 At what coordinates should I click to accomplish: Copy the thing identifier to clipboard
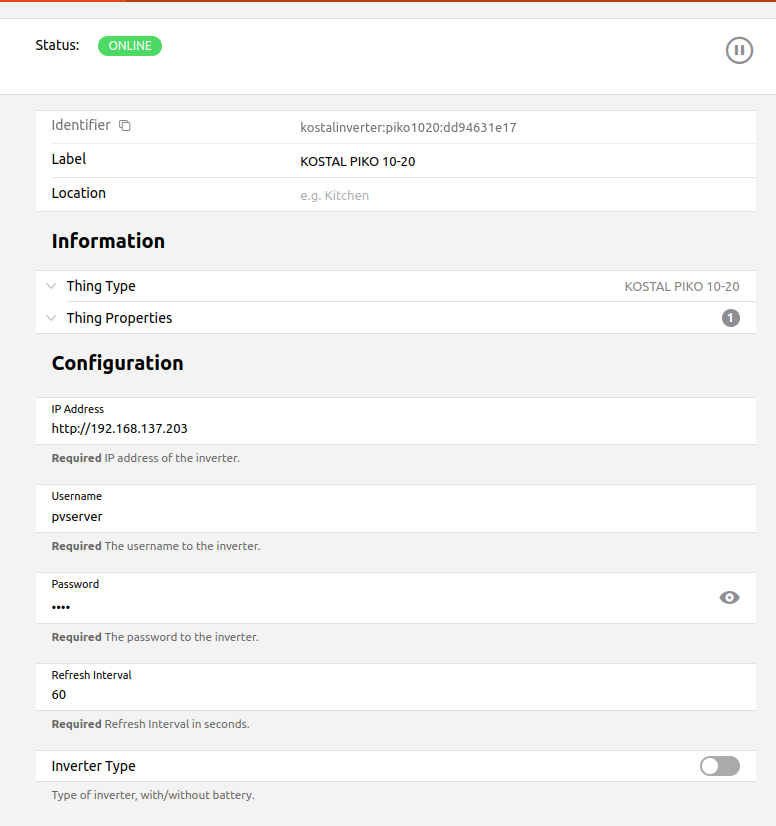coord(125,126)
